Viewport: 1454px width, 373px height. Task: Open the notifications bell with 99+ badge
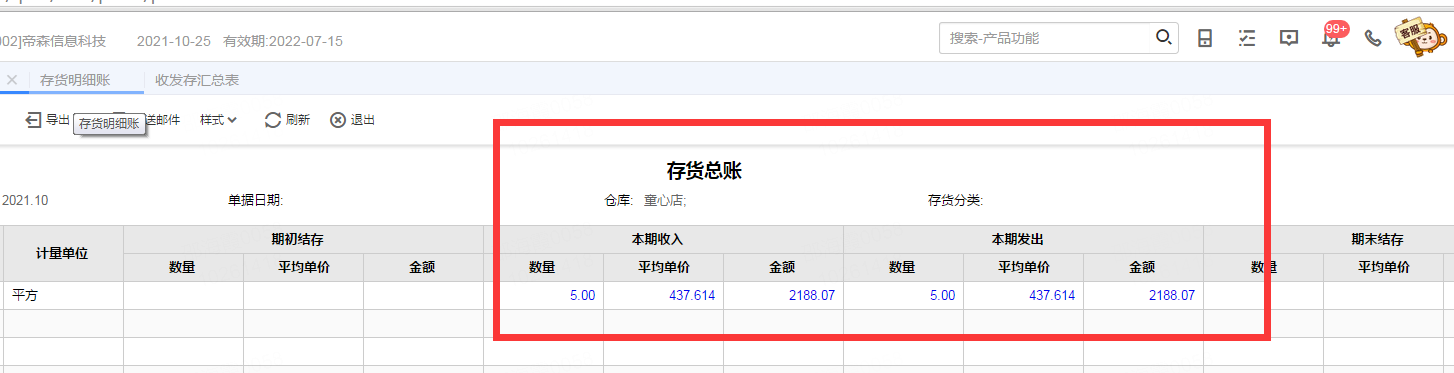pyautogui.click(x=1332, y=36)
